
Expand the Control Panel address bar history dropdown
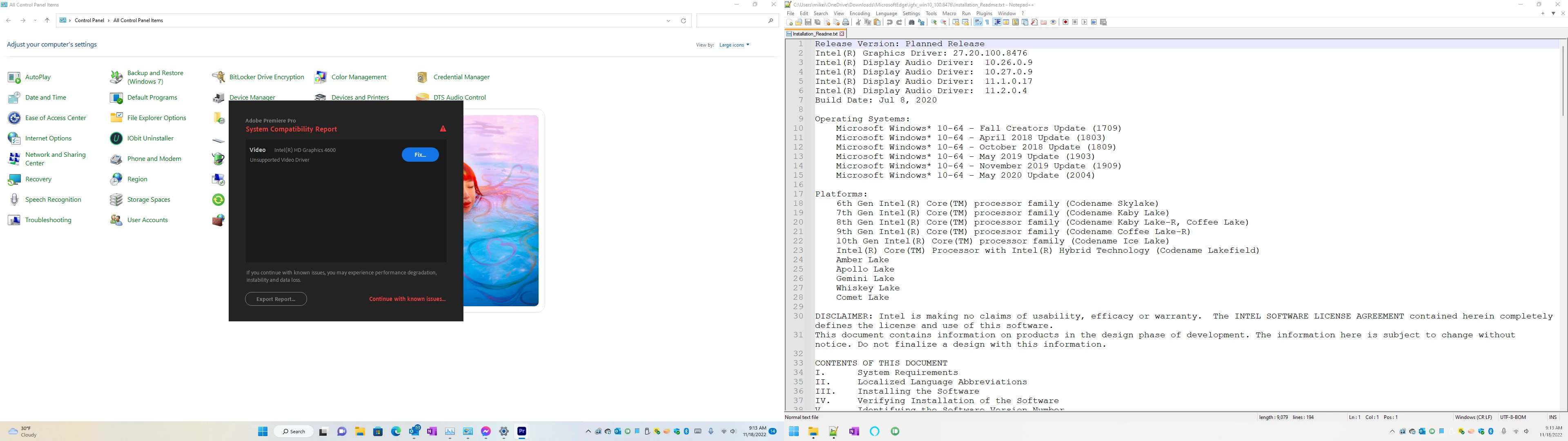point(668,21)
